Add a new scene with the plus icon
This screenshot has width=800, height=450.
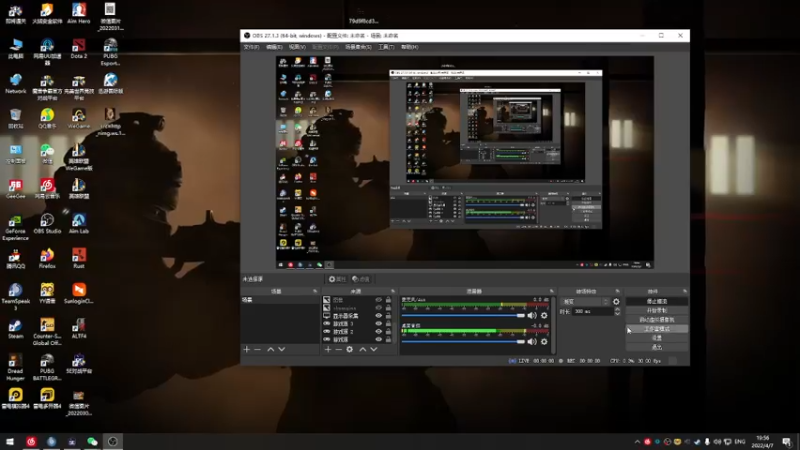246,349
